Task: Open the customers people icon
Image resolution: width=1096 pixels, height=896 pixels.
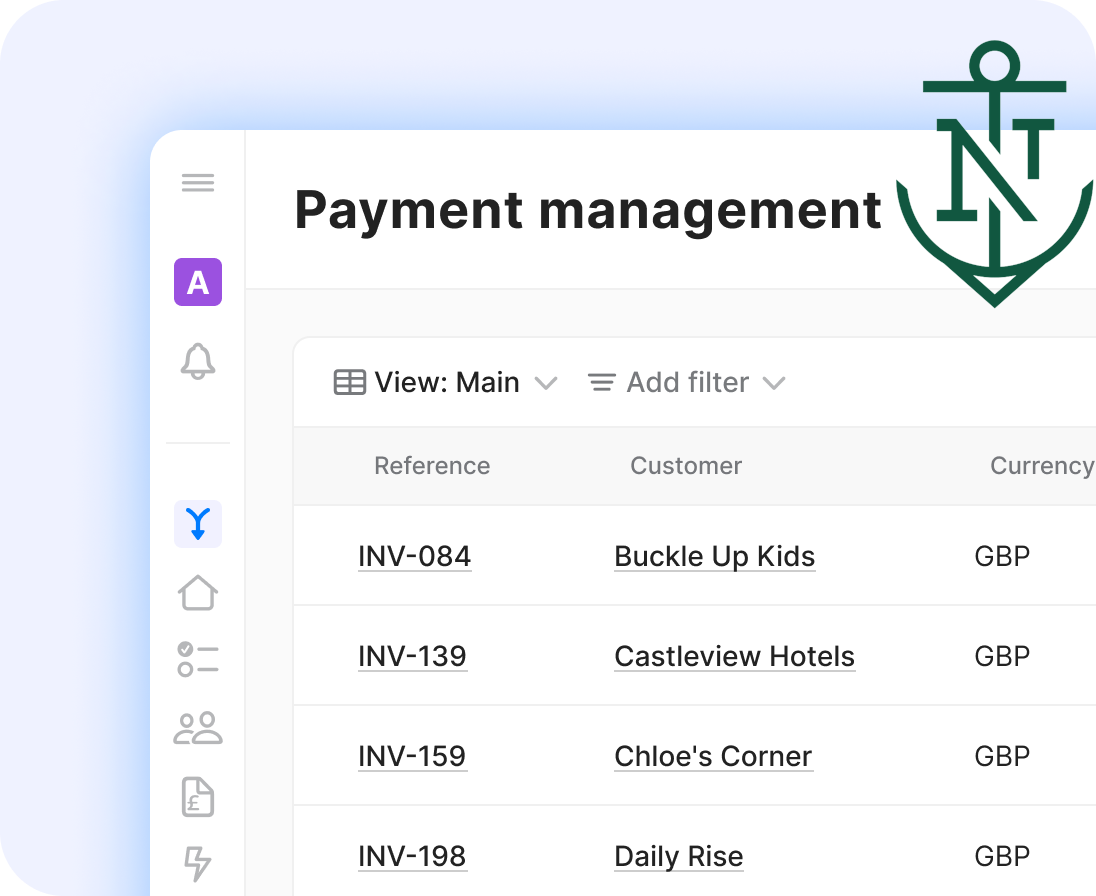Action: pyautogui.click(x=198, y=728)
